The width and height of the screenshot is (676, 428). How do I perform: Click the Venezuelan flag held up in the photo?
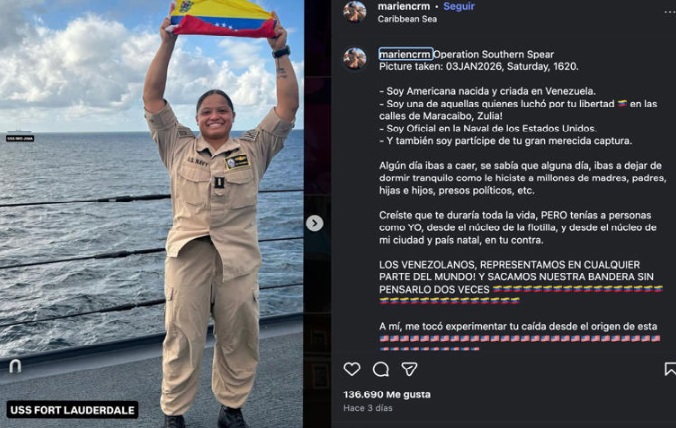(x=222, y=19)
